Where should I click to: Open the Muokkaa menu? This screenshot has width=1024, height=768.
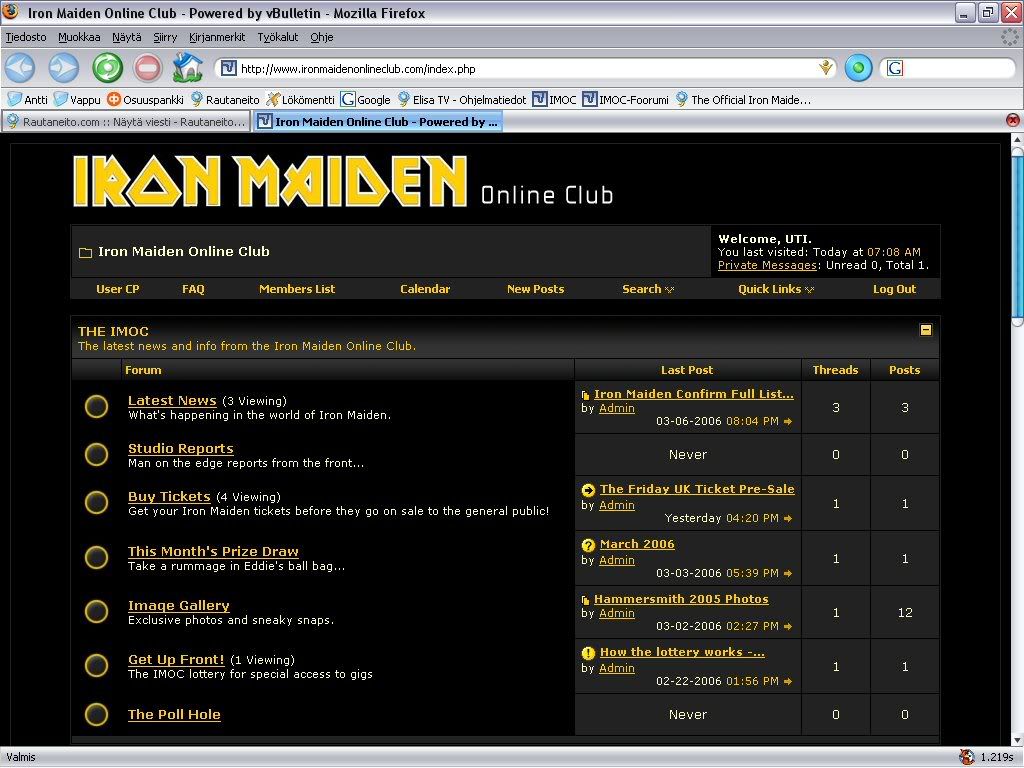click(x=79, y=37)
